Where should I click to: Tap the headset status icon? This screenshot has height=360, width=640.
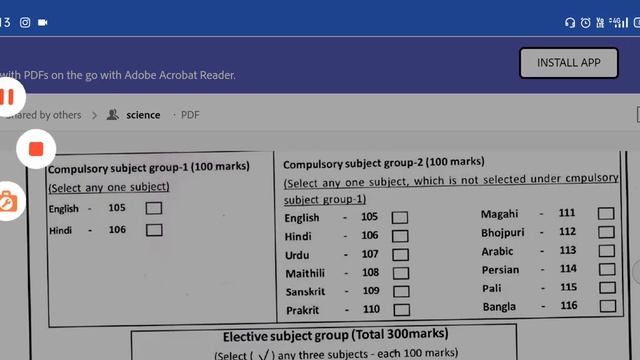click(570, 22)
